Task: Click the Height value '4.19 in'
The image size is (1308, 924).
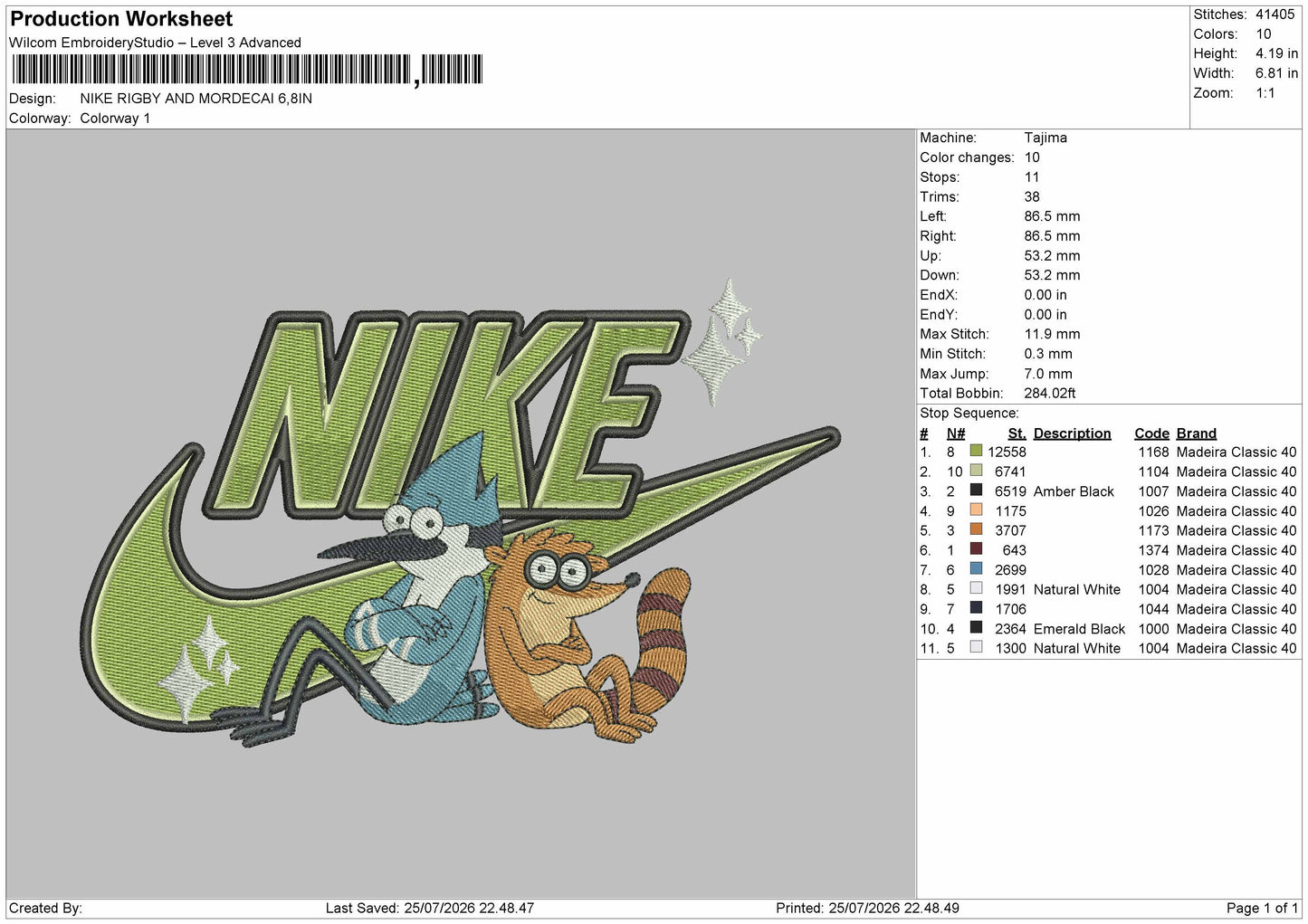Action: point(1276,53)
